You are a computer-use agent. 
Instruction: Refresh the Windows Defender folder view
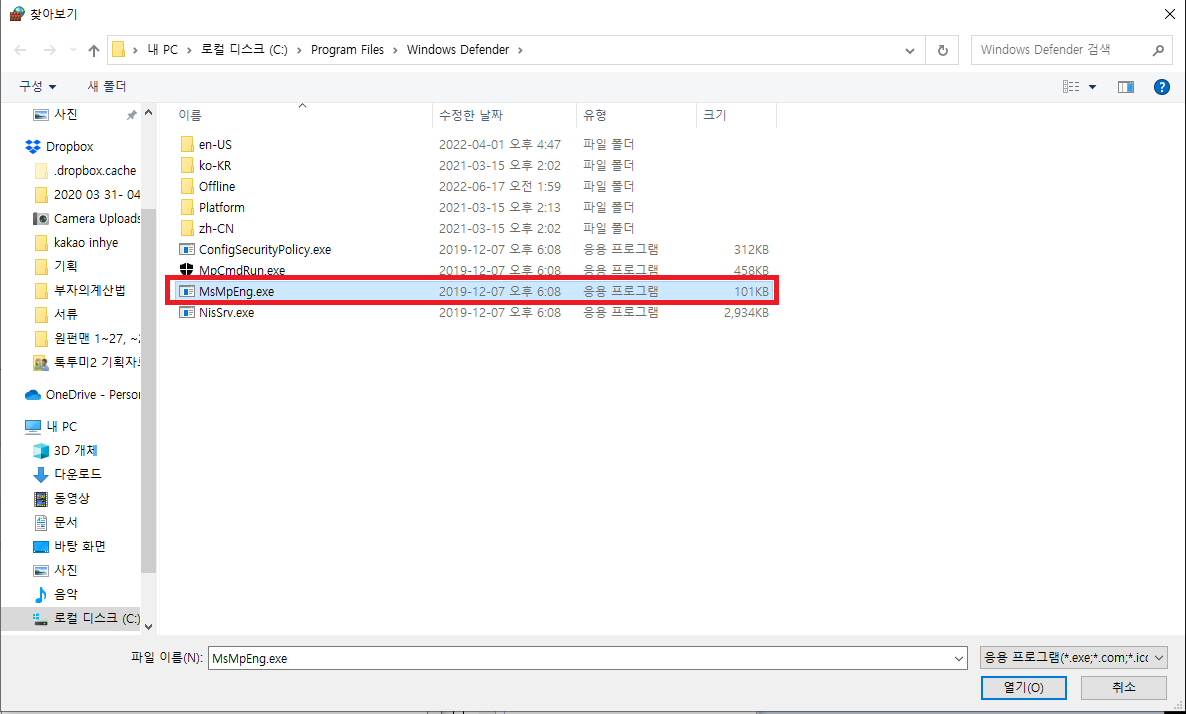pyautogui.click(x=941, y=49)
